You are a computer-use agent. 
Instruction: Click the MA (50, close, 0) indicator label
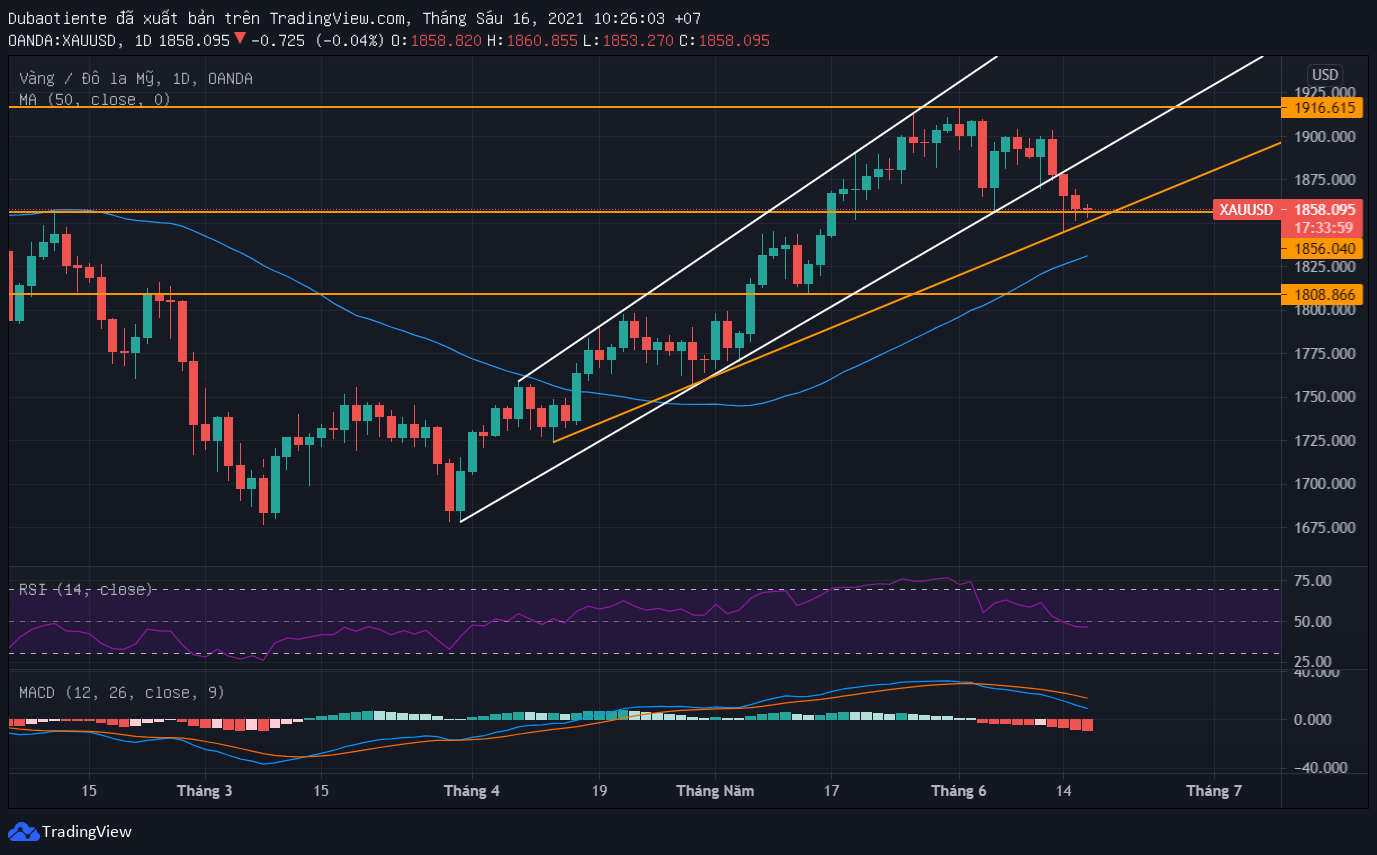95,99
